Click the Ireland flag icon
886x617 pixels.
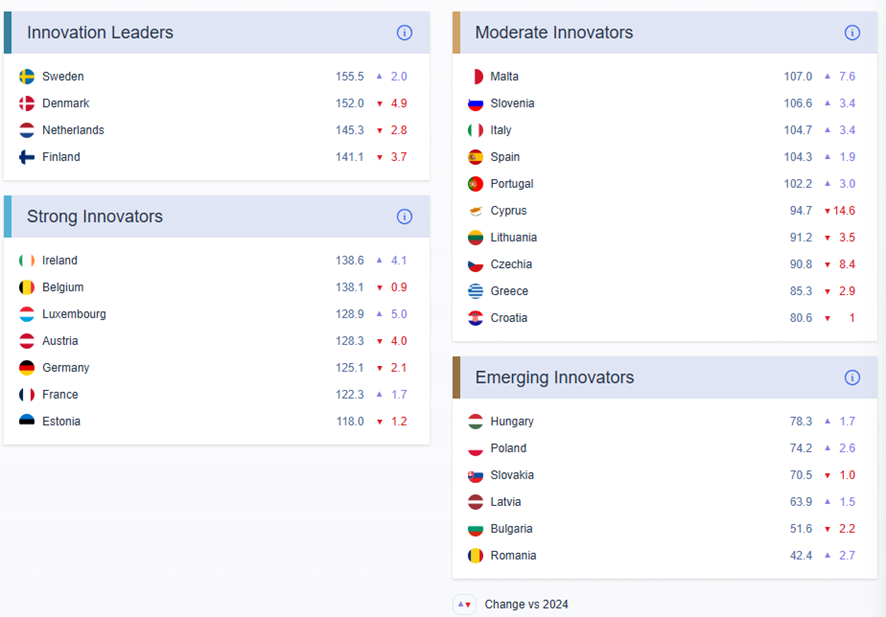click(27, 261)
